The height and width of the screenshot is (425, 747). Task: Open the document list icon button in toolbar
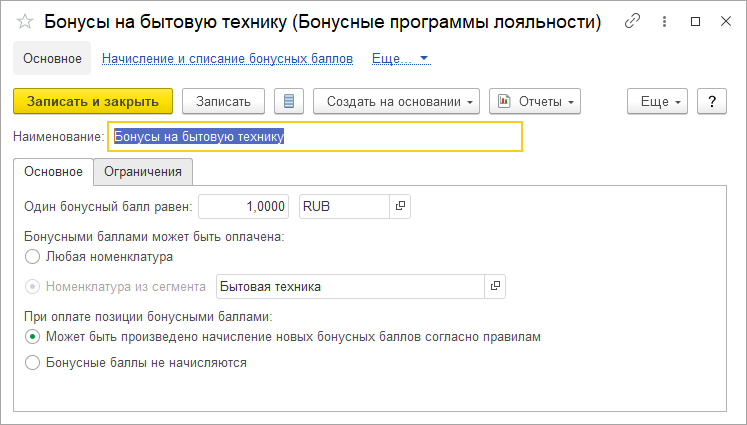pyautogui.click(x=289, y=101)
